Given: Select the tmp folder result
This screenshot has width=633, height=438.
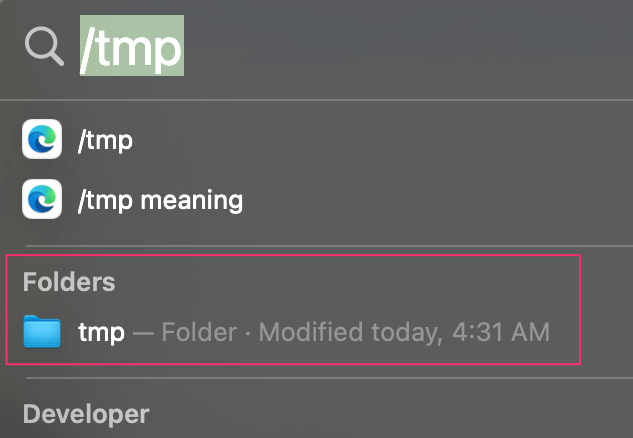Looking at the screenshot, I should click(x=293, y=332).
